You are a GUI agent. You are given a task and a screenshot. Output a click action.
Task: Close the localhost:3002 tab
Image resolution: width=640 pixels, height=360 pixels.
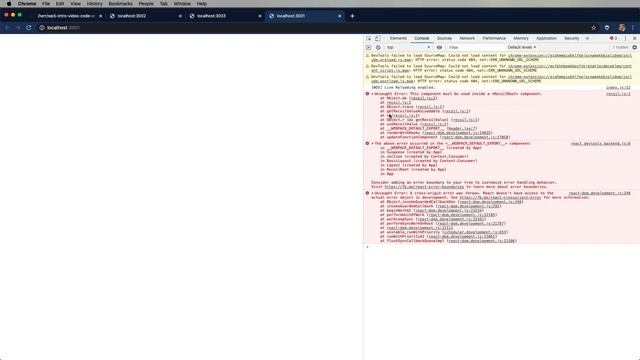180,16
